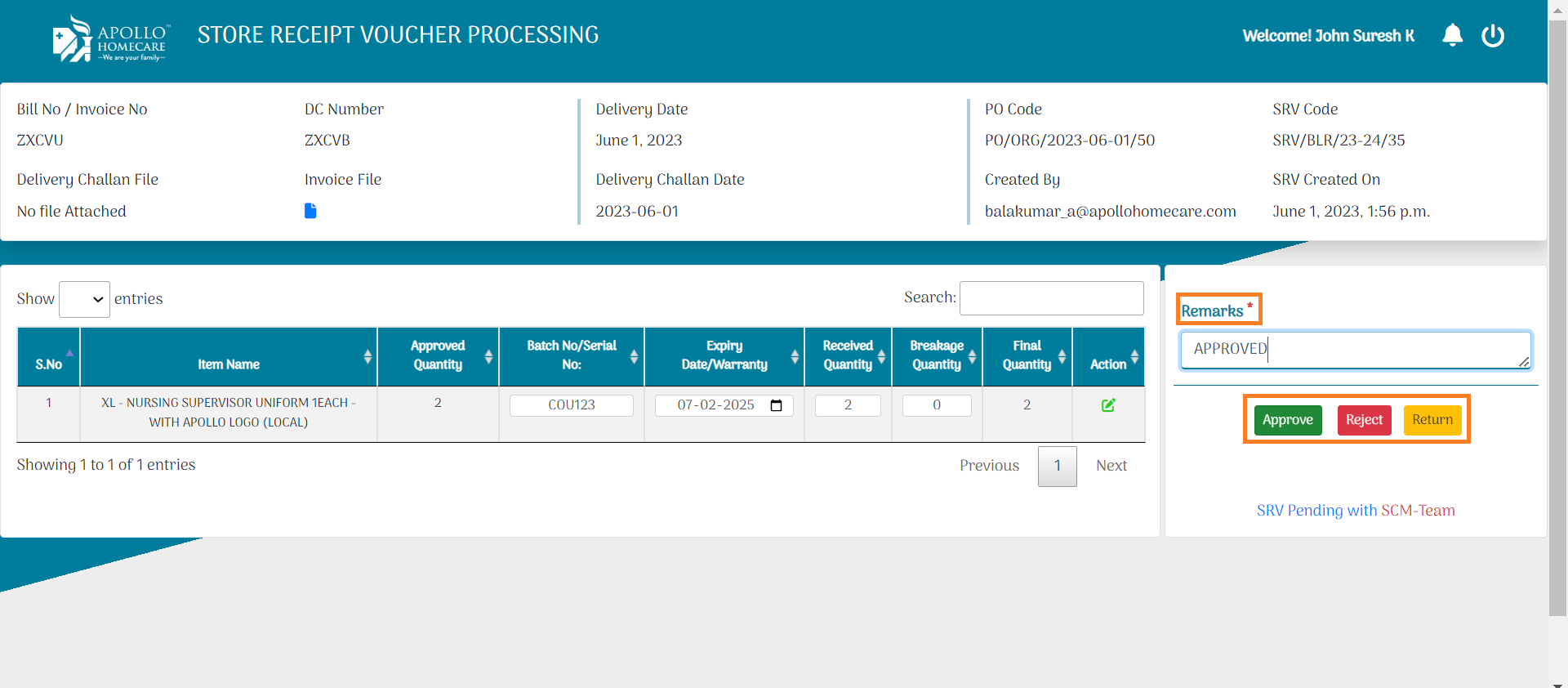Click the Apollo Homecare logo
1568x688 pixels.
(110, 38)
